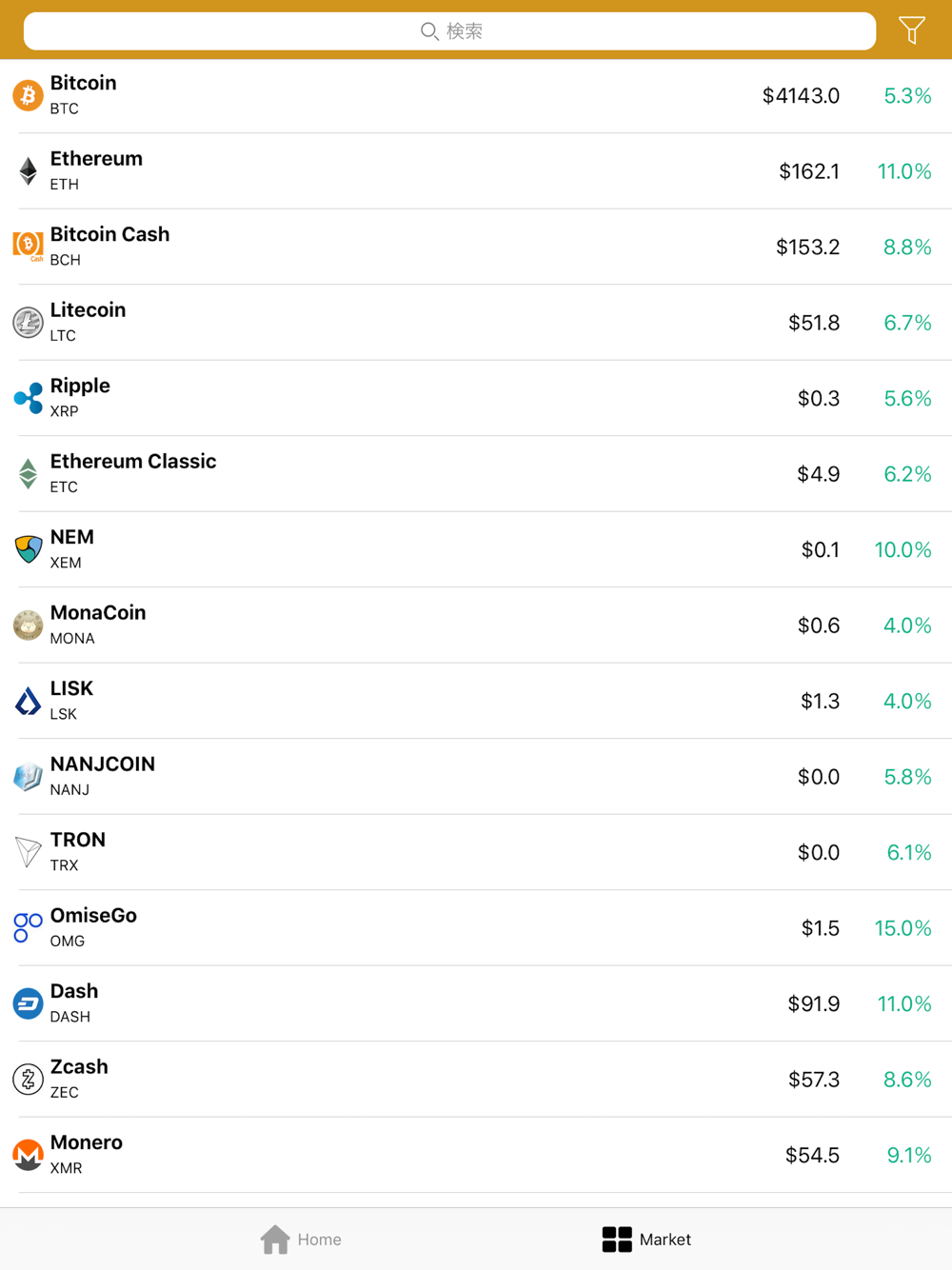Screen dimensions: 952x1270
Task: Focus the 検索 search field
Action: point(449,31)
